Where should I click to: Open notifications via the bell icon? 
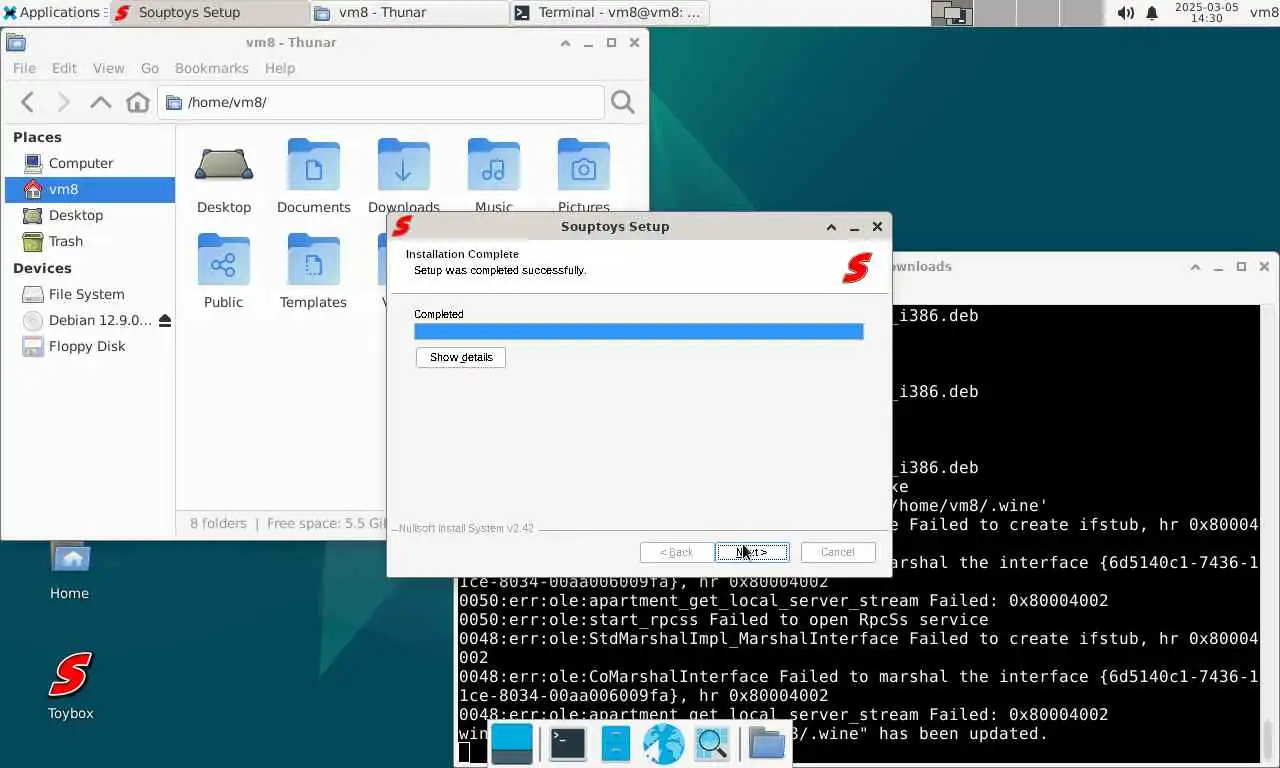1152,13
